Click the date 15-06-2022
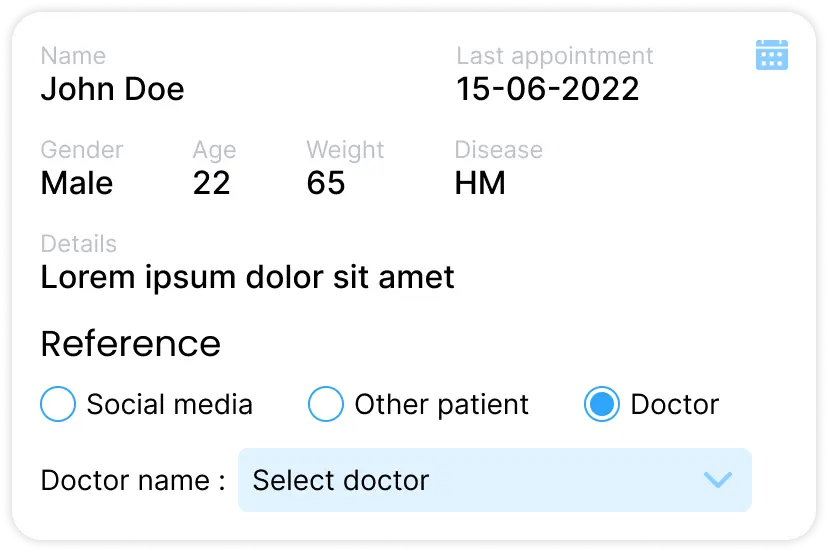The image size is (828, 552). 548,90
